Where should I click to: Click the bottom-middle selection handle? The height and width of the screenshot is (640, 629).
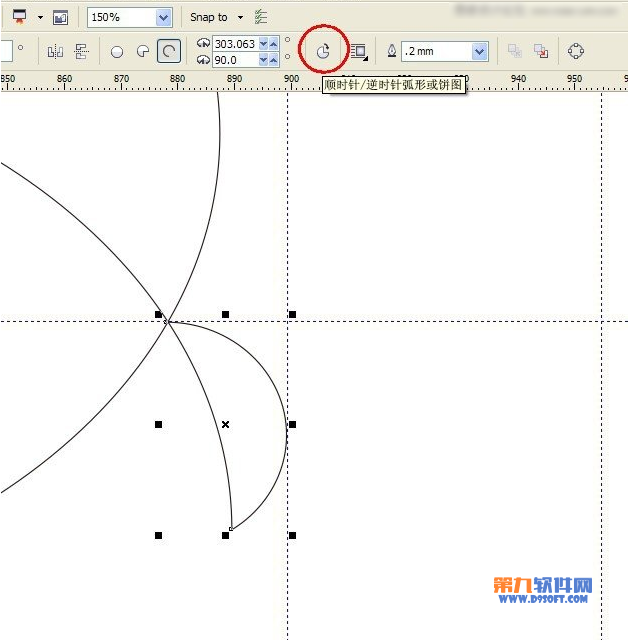tap(225, 535)
